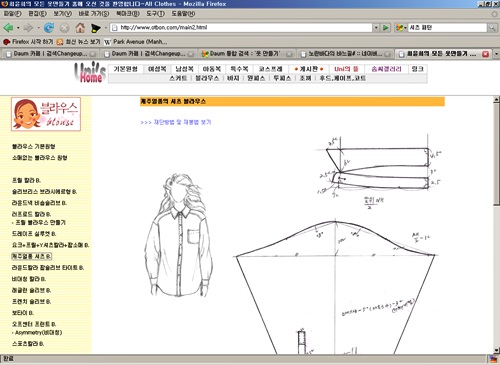Viewport: 500px width, 365px height.
Task: Click the boxed 셔츠 B. sidebar link
Action: (32, 256)
